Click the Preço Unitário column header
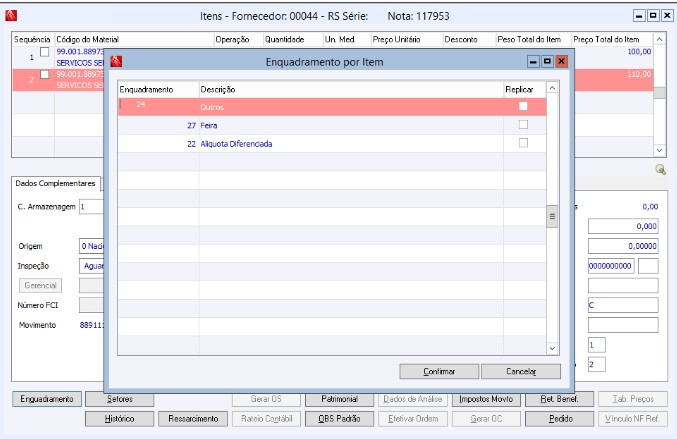This screenshot has width=677, height=439. tap(406, 39)
